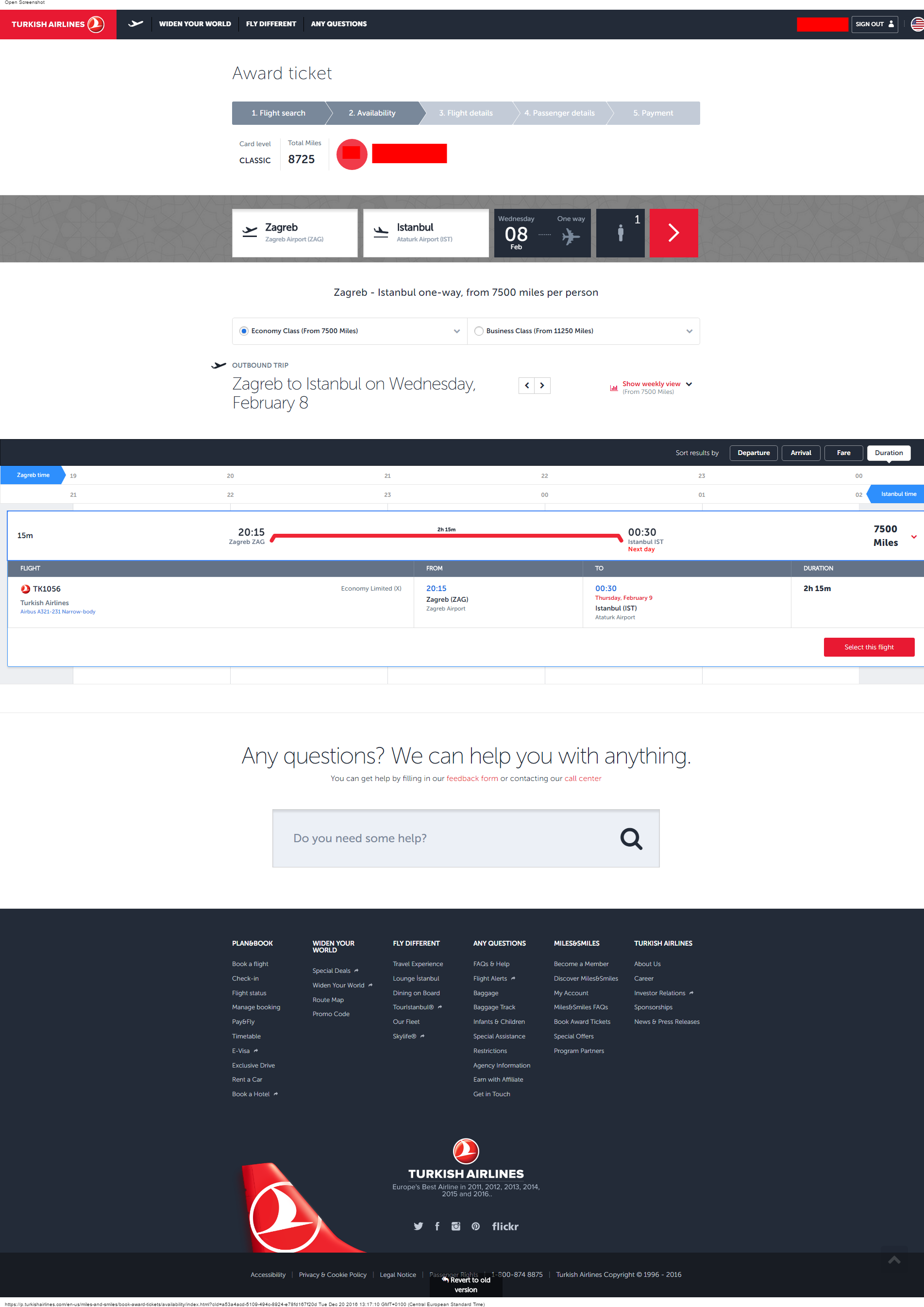Select Business Class radio button
This screenshot has width=924, height=1307.
click(479, 331)
